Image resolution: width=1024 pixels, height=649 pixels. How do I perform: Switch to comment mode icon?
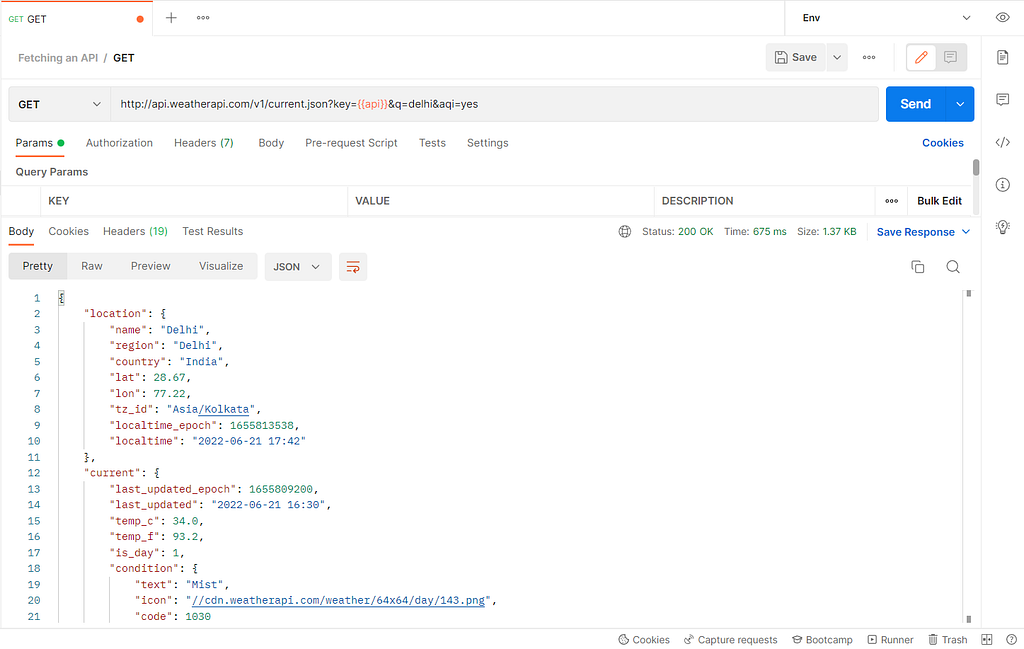tap(951, 57)
